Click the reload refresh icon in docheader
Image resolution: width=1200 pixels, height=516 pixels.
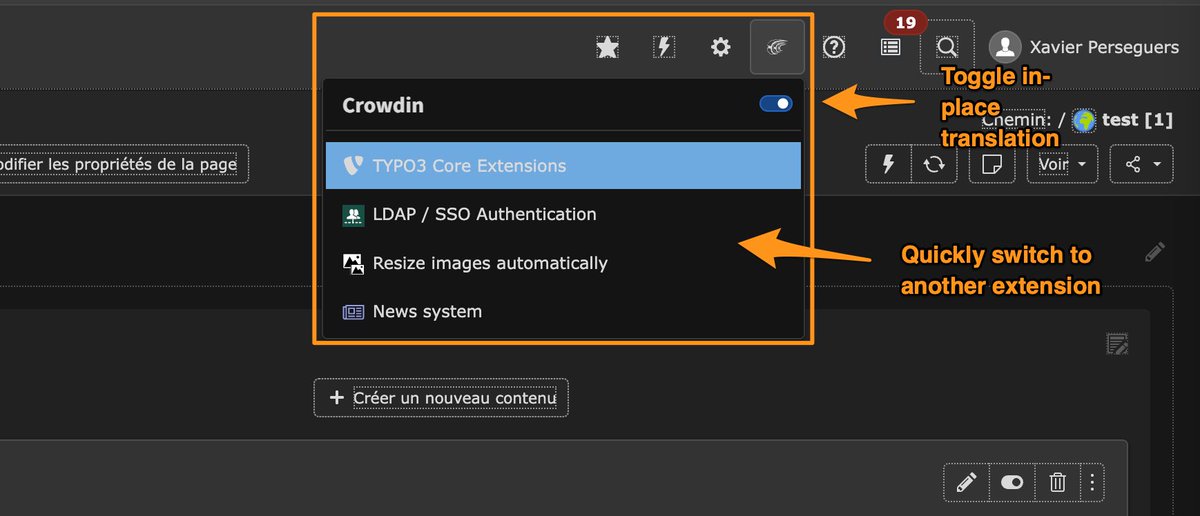point(934,164)
